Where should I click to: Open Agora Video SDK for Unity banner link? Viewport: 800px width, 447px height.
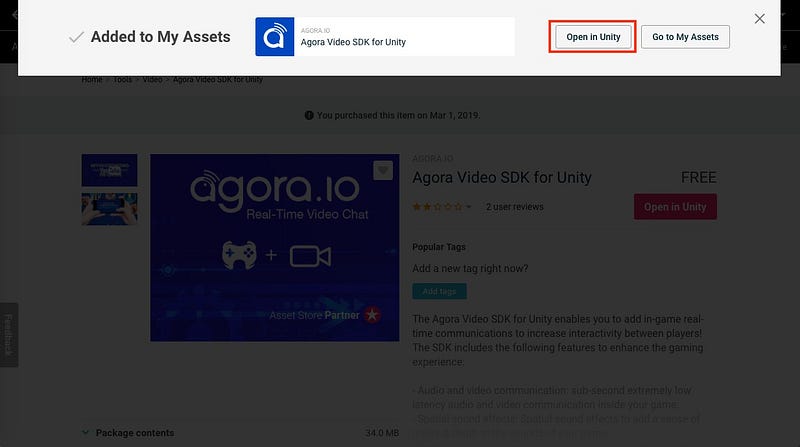click(353, 42)
